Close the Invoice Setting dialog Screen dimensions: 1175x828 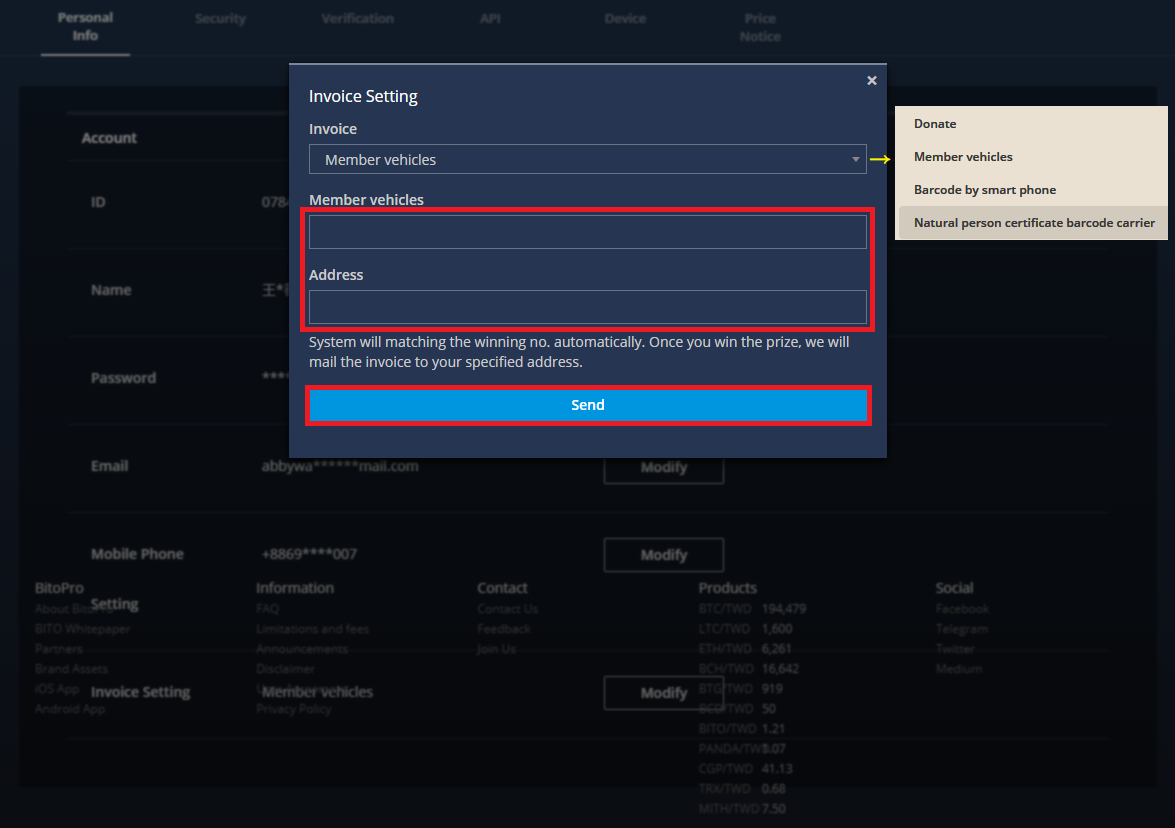click(872, 80)
